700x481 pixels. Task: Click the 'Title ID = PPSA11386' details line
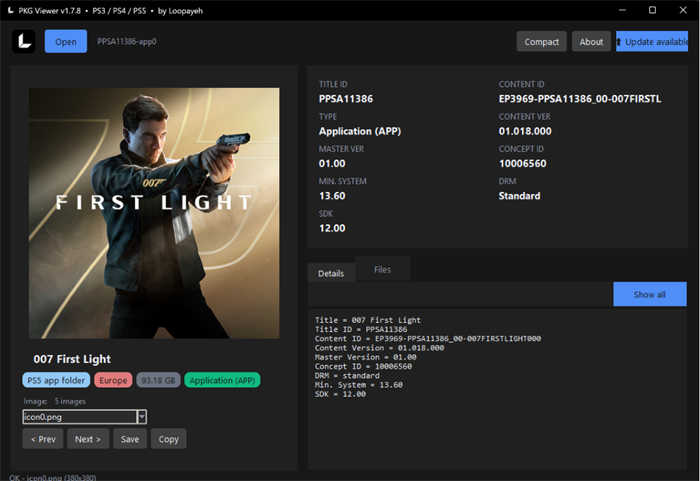[361, 329]
